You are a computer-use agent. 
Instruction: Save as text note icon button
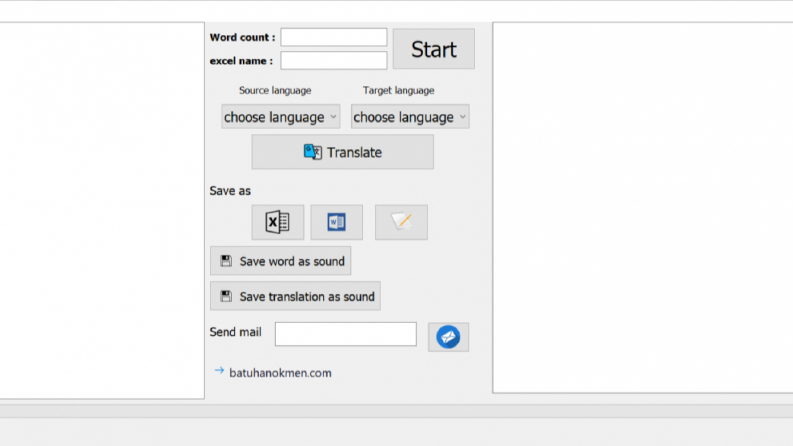click(401, 222)
